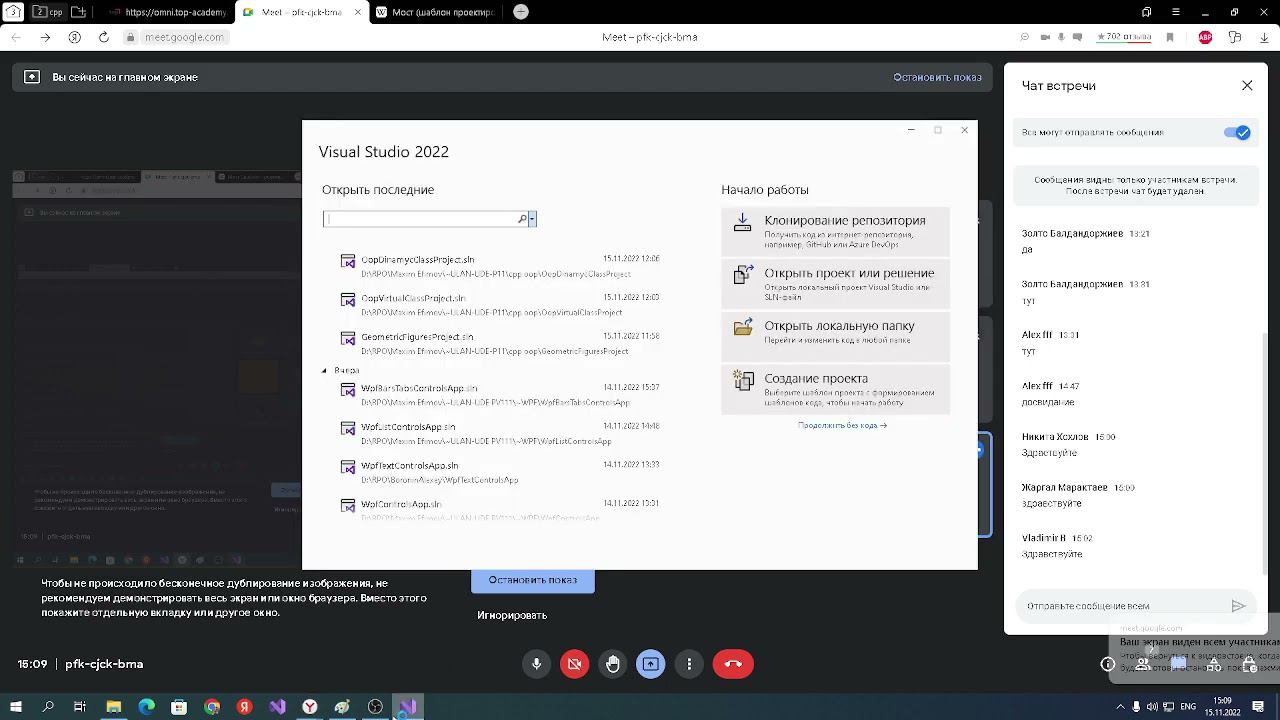Open Google Chrome from taskbar
The width and height of the screenshot is (1280, 720).
(x=212, y=707)
